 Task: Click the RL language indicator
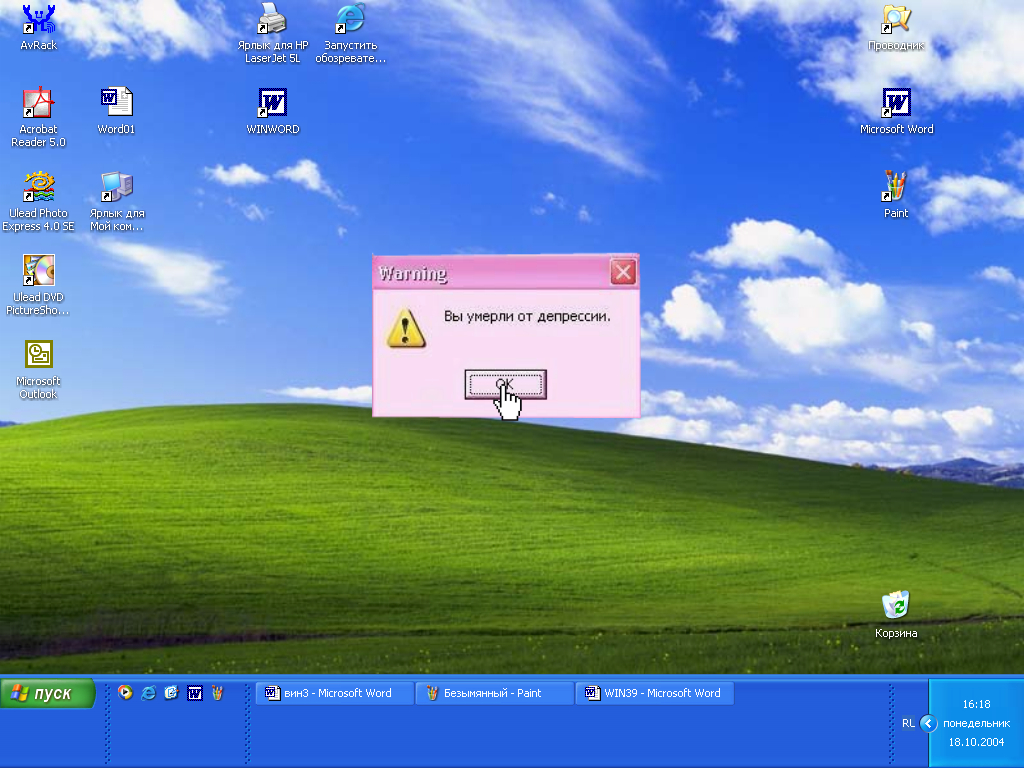point(908,723)
